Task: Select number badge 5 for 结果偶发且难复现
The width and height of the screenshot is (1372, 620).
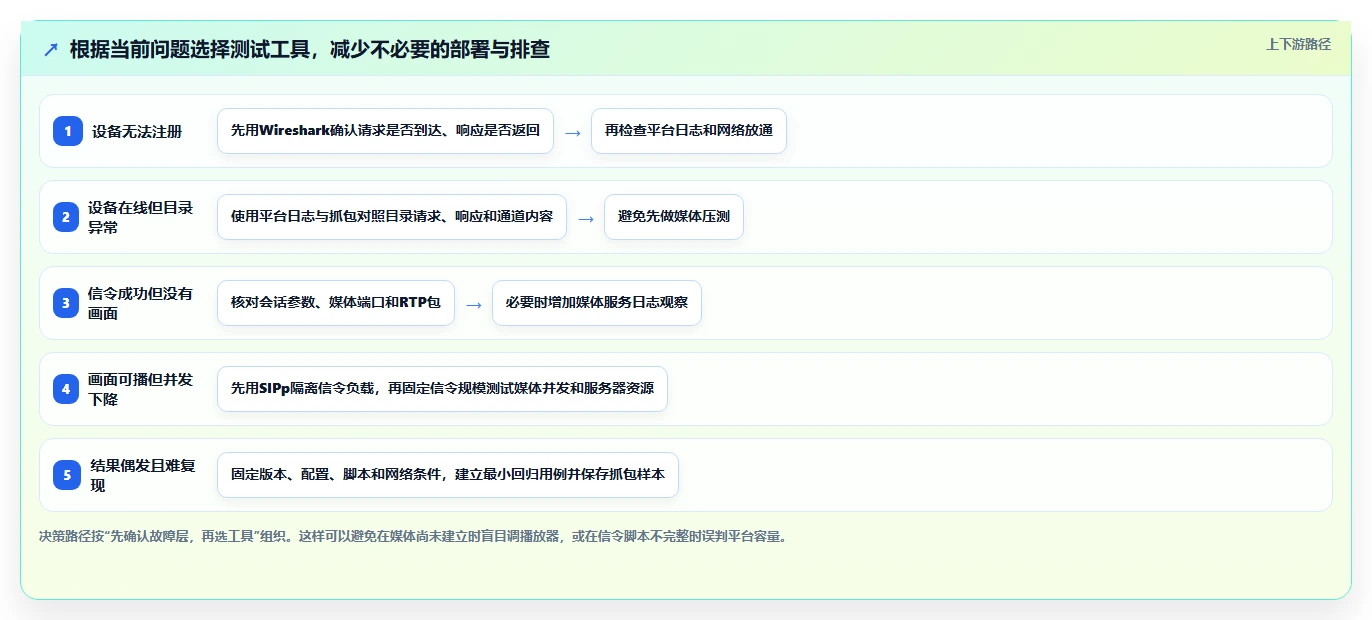Action: (x=68, y=475)
